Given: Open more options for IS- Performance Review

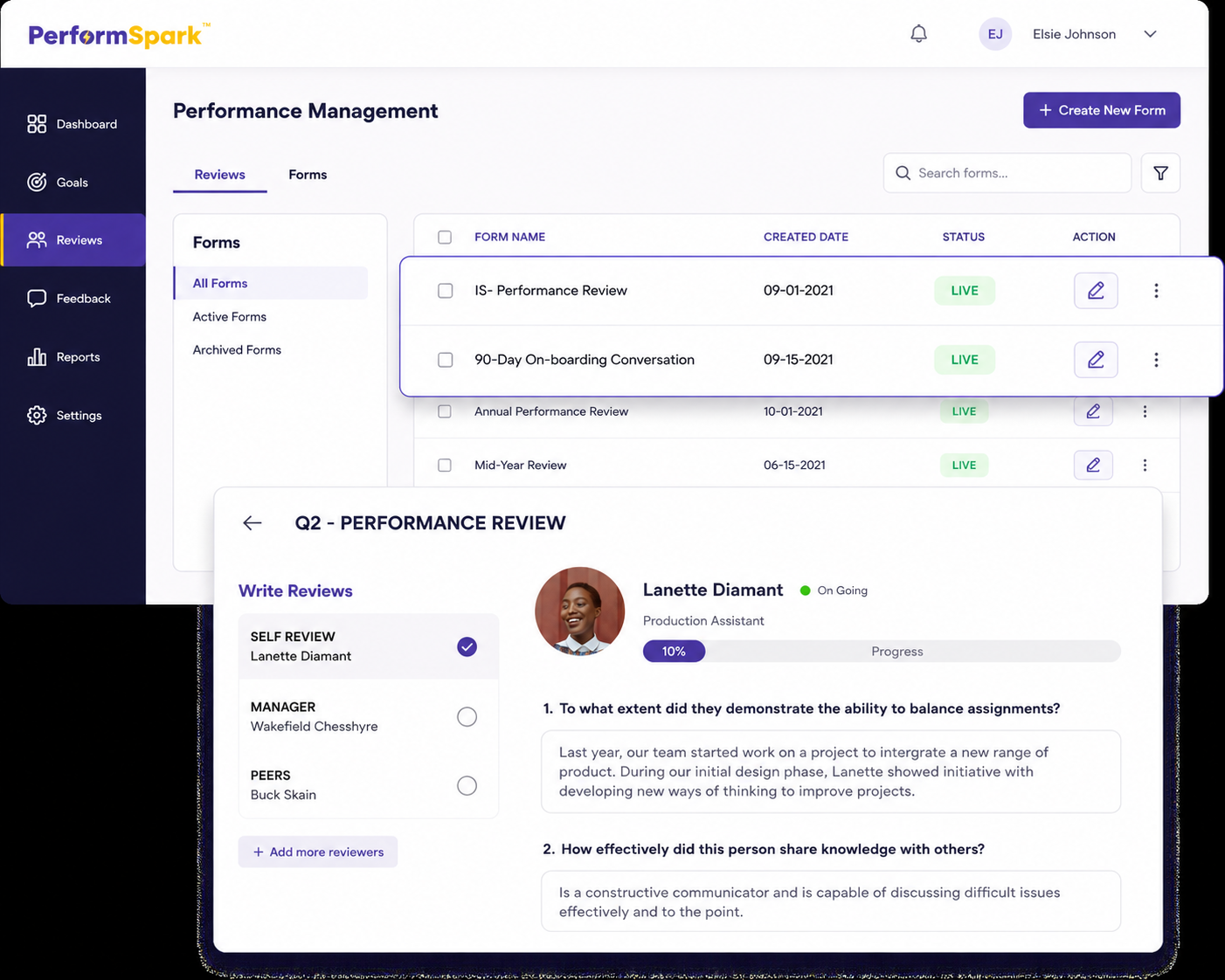Looking at the screenshot, I should click(1156, 291).
